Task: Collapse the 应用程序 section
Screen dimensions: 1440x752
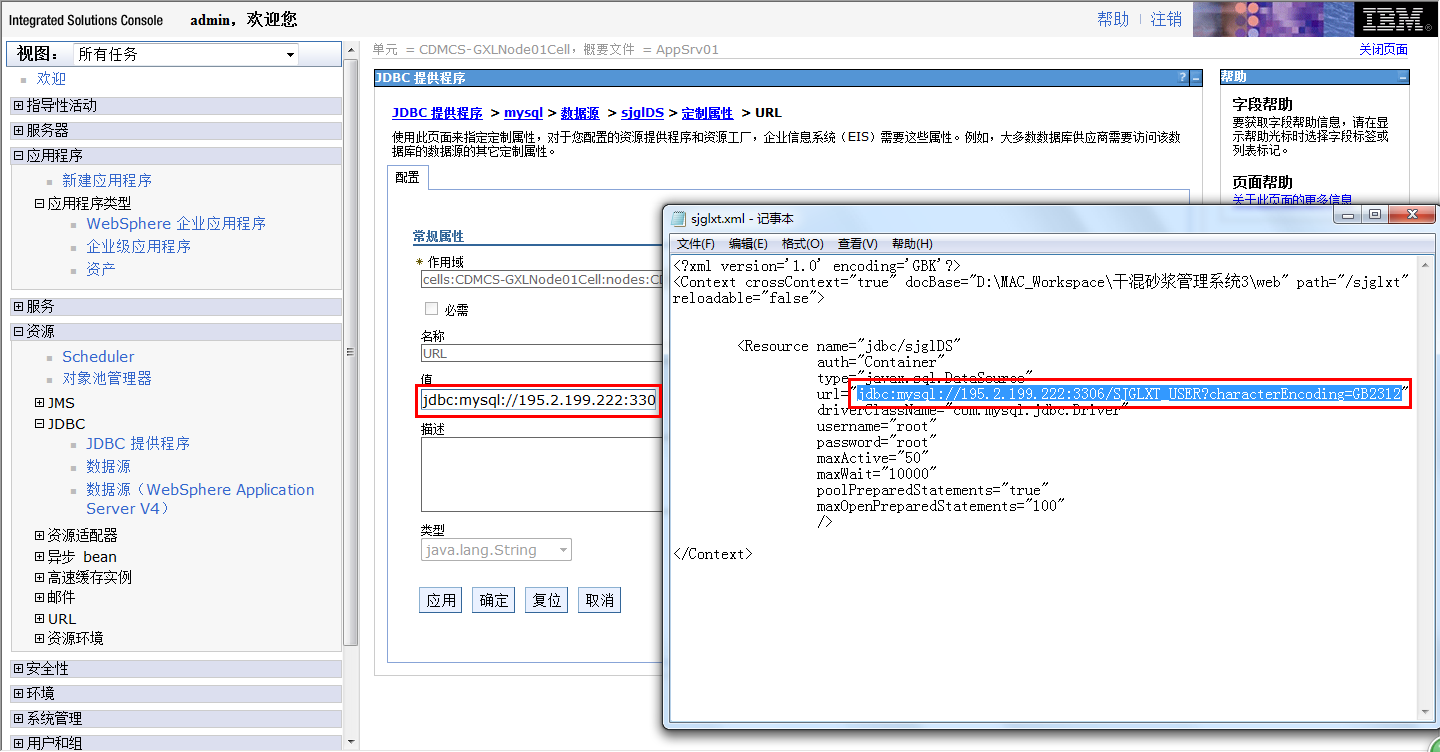Action: [x=19, y=155]
